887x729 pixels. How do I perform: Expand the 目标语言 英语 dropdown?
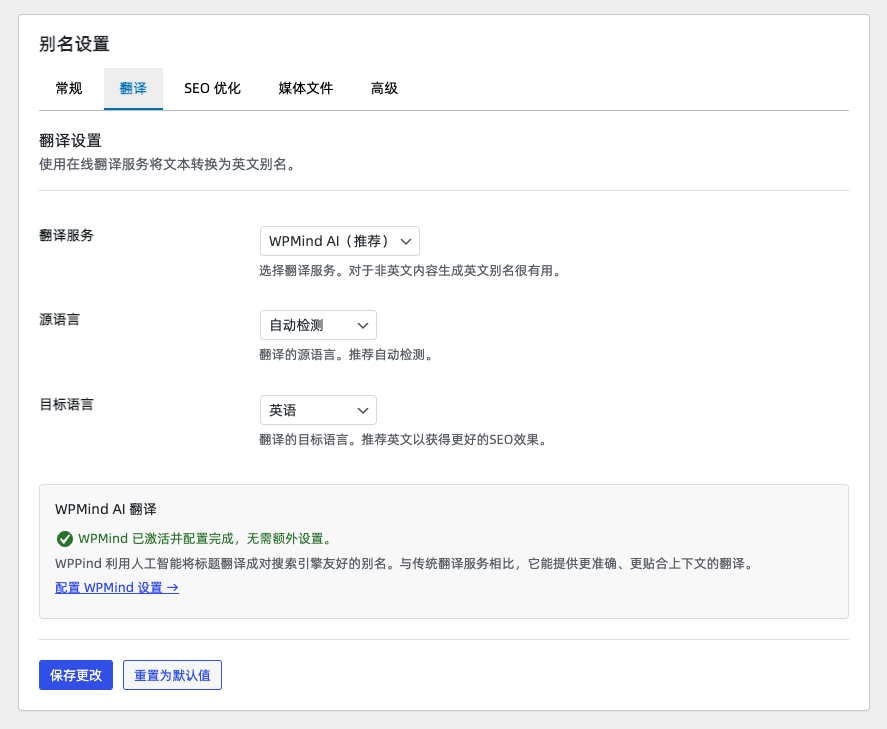[317, 410]
